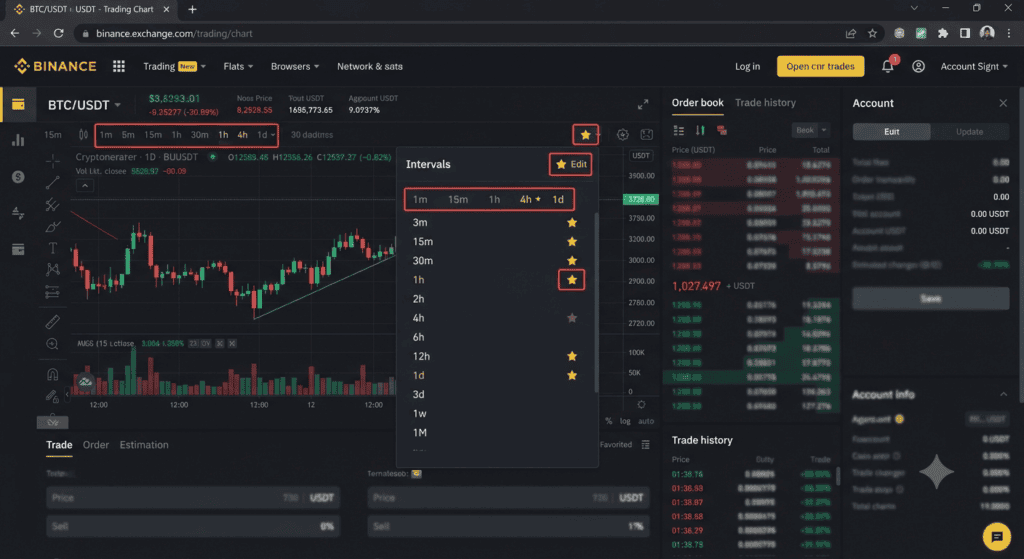Switch order book to combined view icon
This screenshot has width=1024, height=559.
679,131
